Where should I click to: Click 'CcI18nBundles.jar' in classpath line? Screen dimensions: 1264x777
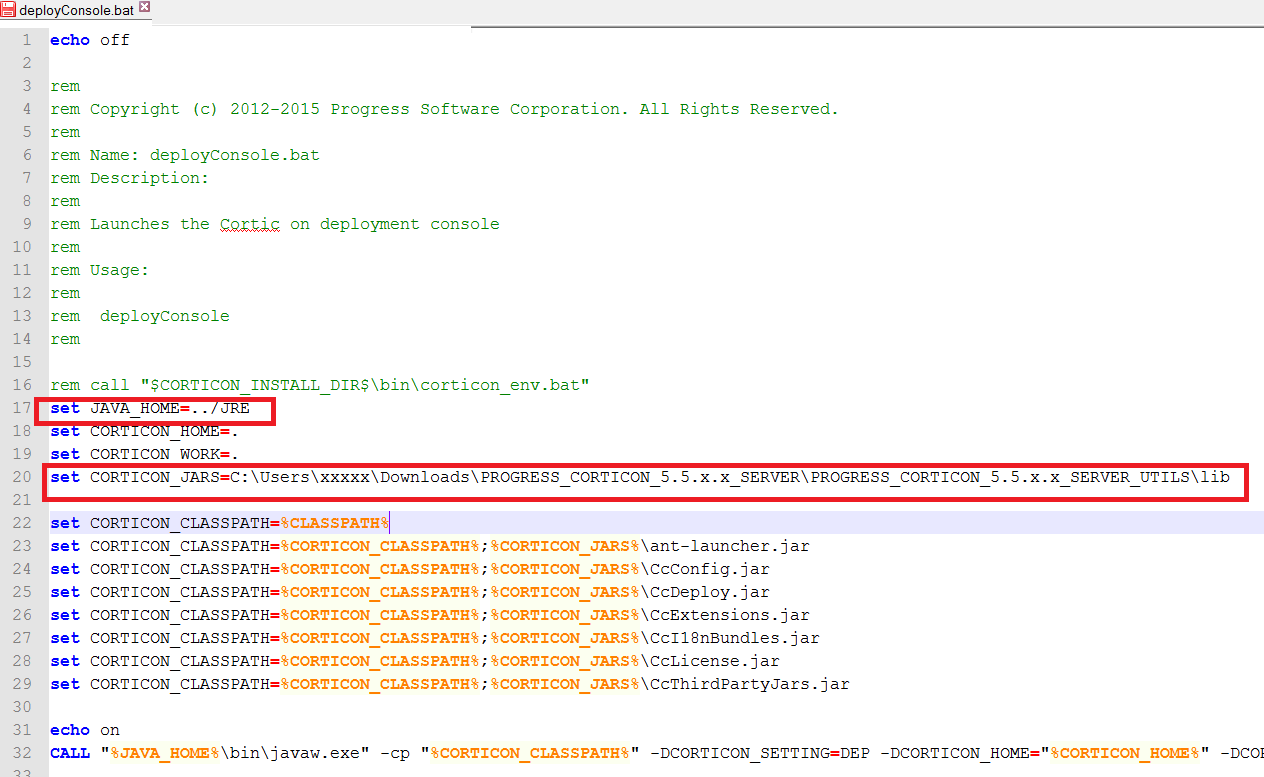735,638
